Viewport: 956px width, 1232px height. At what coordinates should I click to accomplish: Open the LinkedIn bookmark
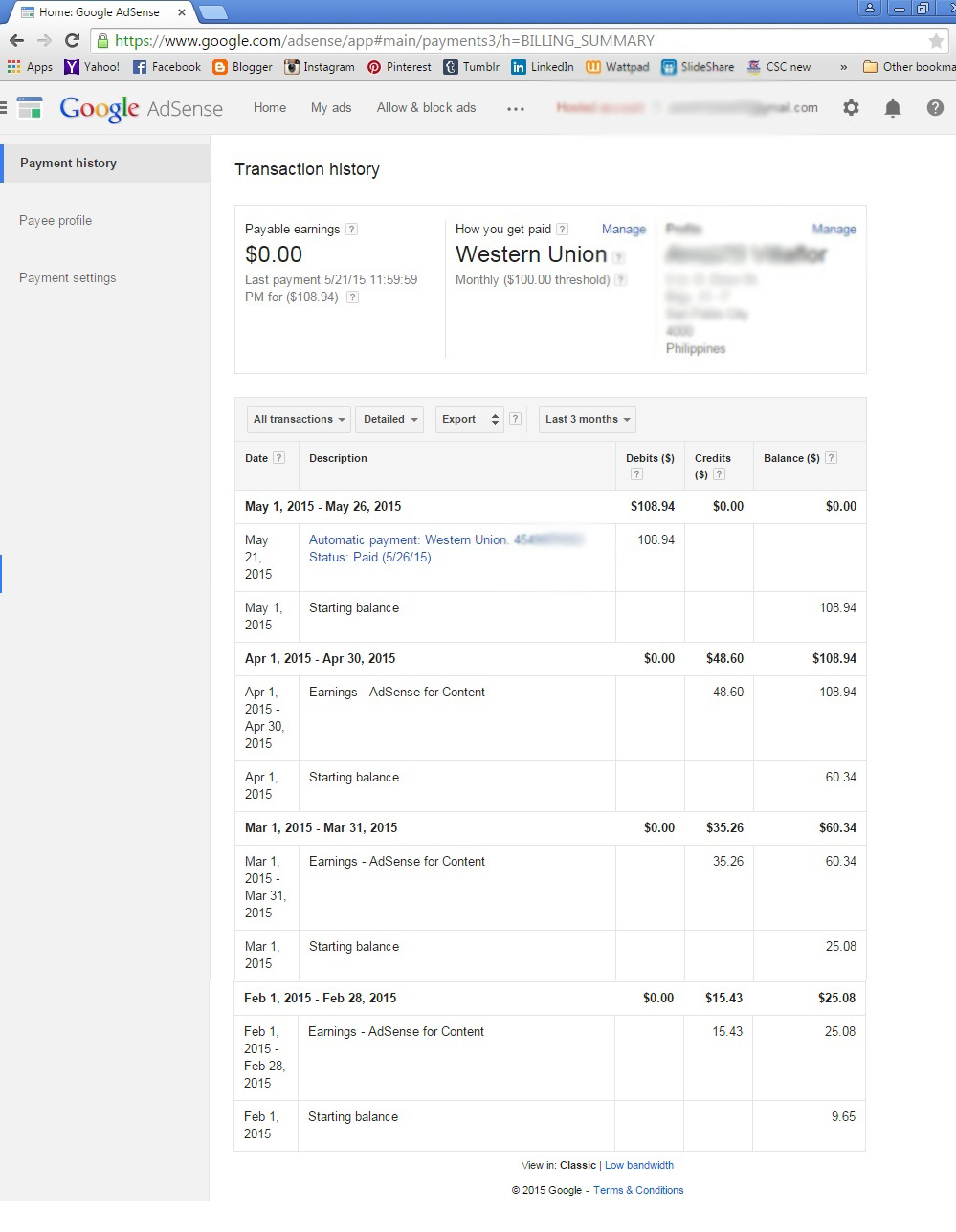pos(543,67)
